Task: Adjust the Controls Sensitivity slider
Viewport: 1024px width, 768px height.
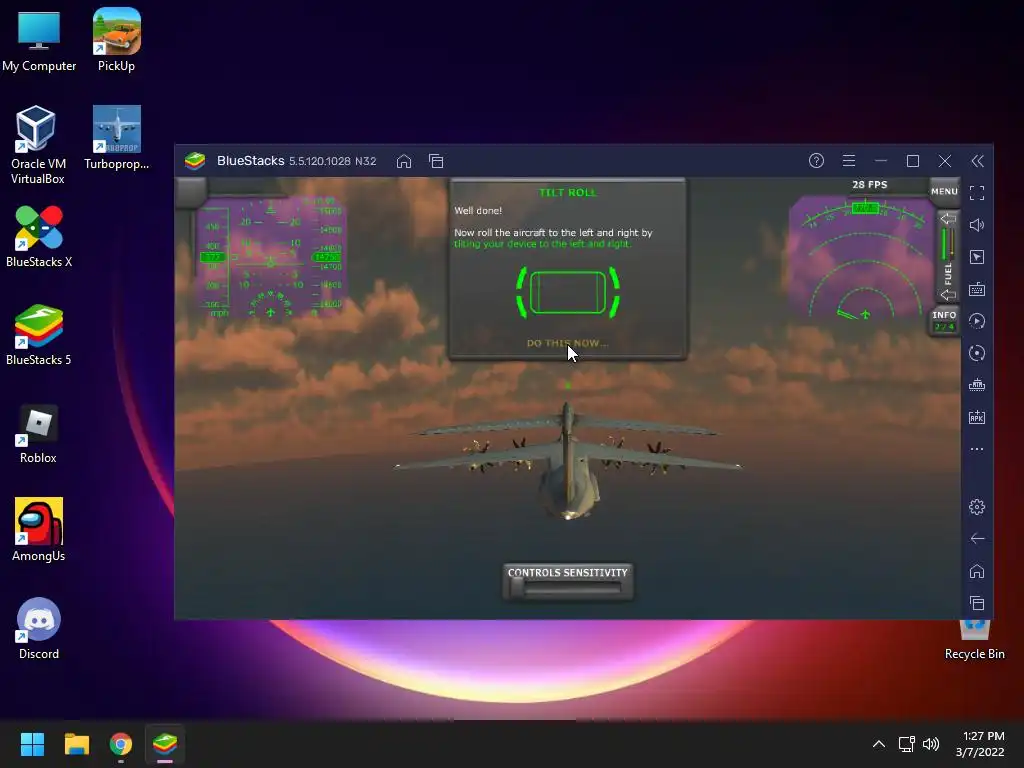Action: 568,588
